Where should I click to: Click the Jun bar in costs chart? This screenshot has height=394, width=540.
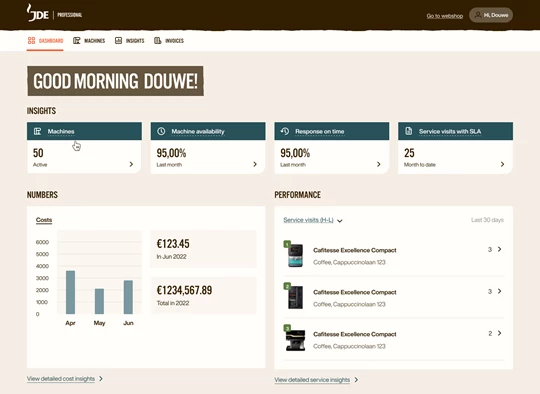click(128, 297)
